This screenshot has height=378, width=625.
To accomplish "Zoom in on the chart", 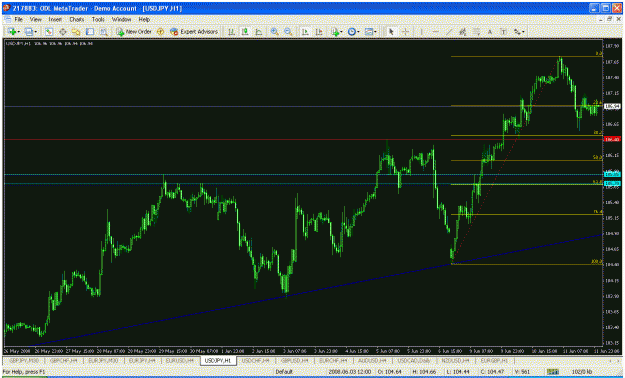I will click(274, 32).
